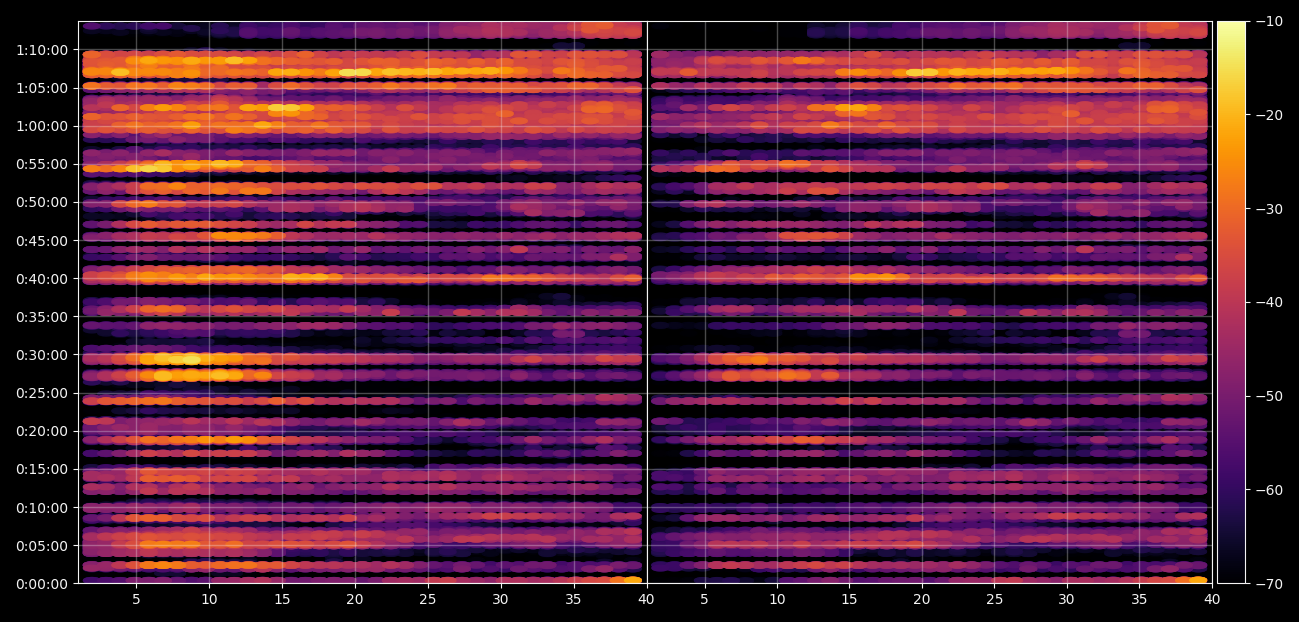
Task: Pick the −60 colorbar tick
Action: tap(1270, 490)
